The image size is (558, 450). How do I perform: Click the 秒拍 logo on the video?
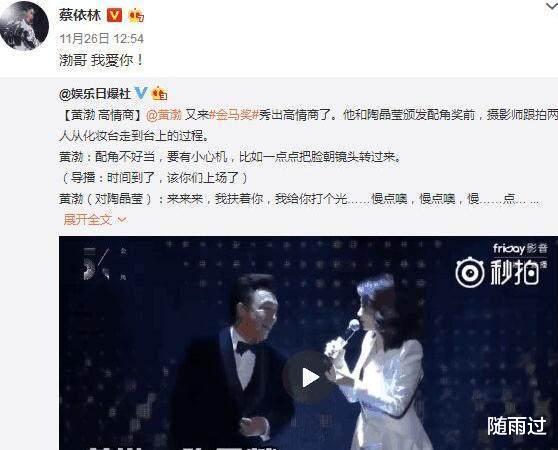(x=501, y=272)
